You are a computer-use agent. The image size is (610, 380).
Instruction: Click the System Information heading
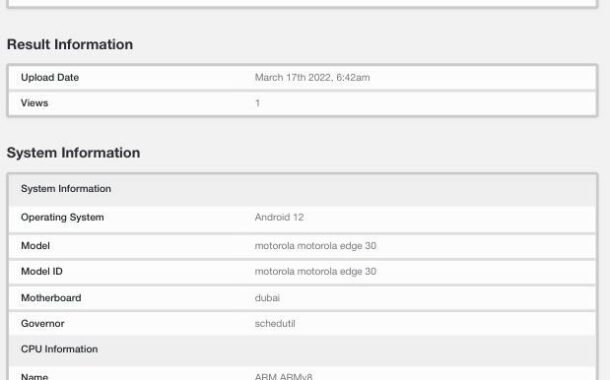tap(74, 152)
